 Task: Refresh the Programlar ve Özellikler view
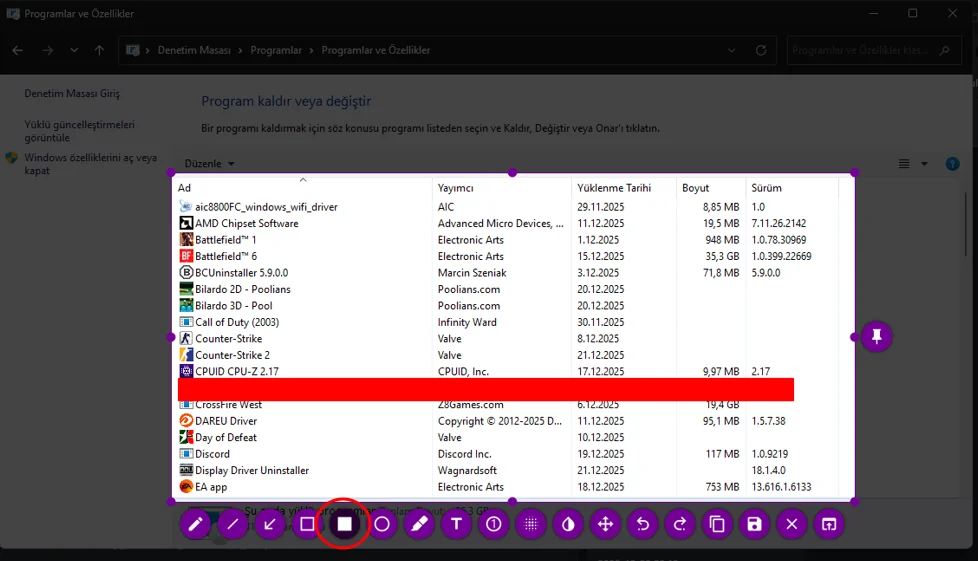click(761, 51)
